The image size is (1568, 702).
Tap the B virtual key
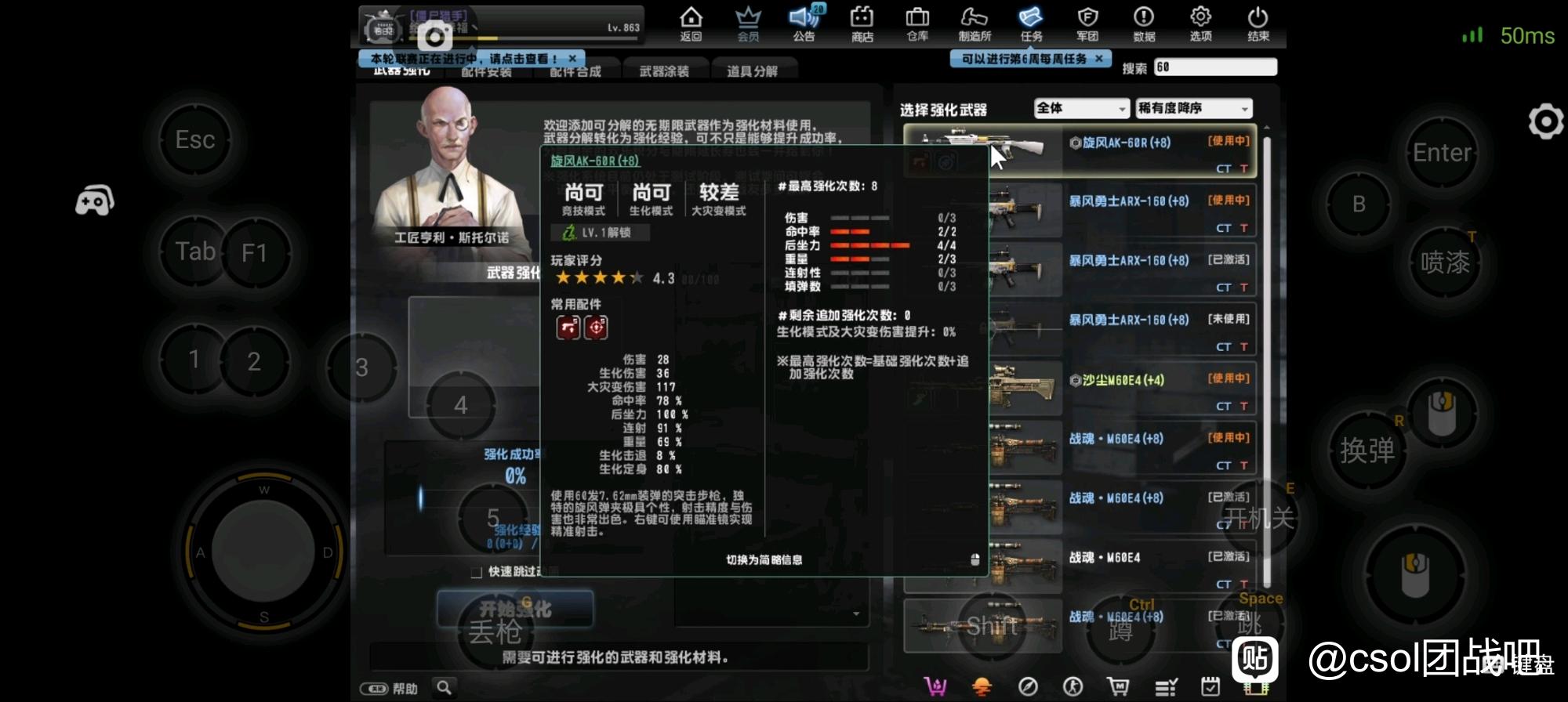tap(1359, 204)
